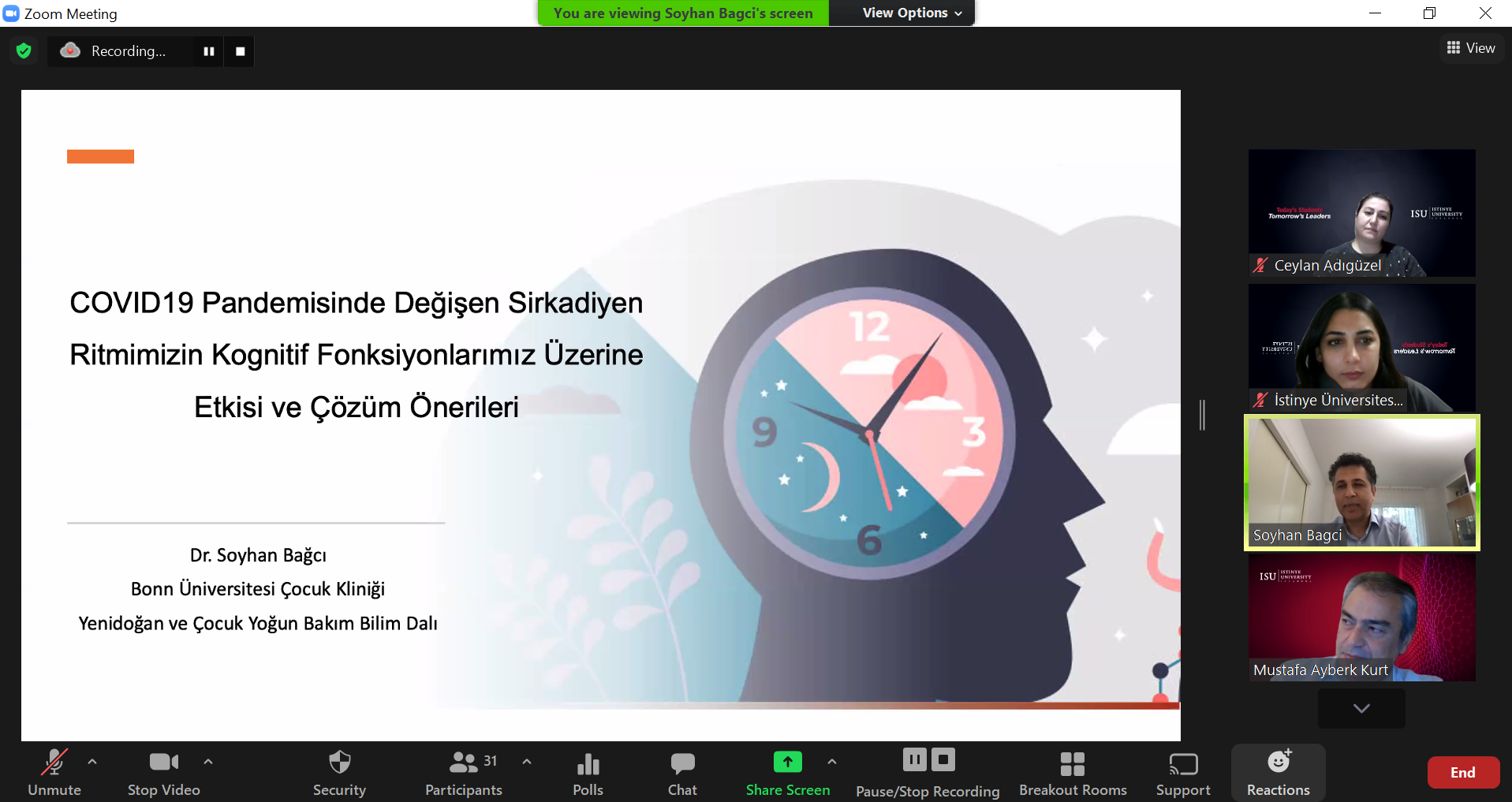Viewport: 1512px width, 802px height.
Task: Expand video options arrow beside Stop Video
Action: (208, 762)
